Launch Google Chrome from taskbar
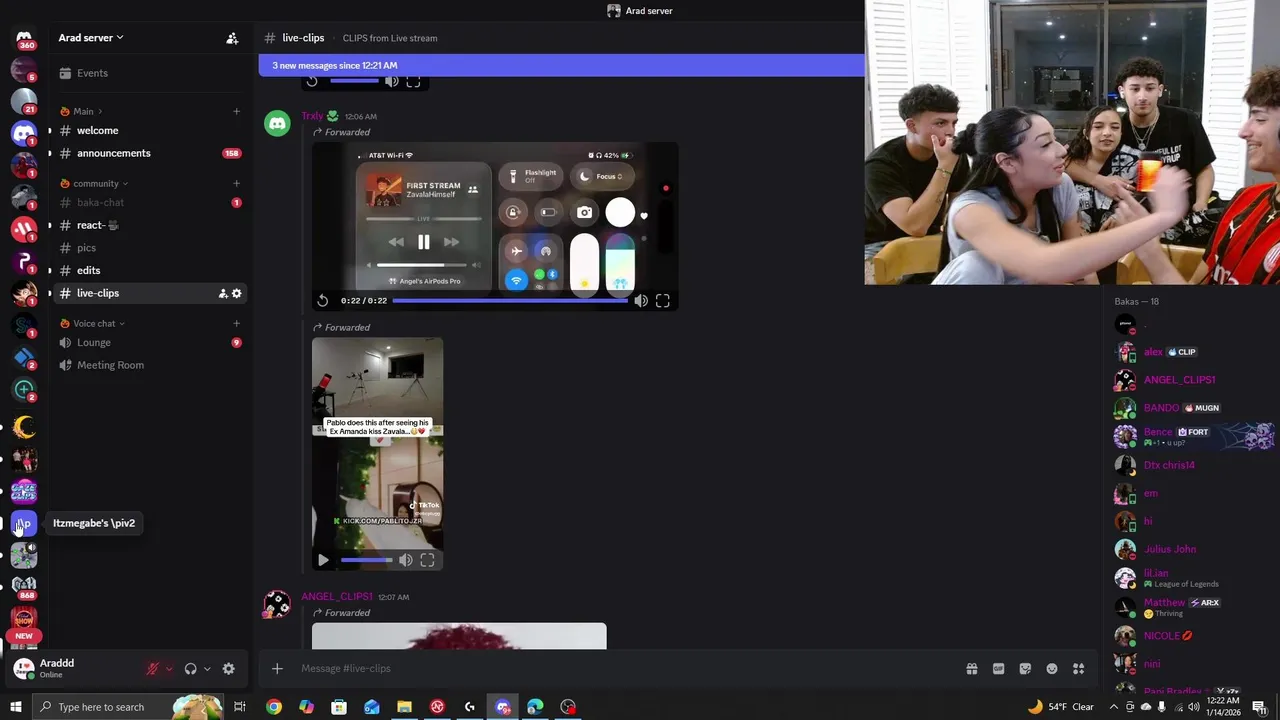This screenshot has height=720, width=1280. (x=274, y=707)
